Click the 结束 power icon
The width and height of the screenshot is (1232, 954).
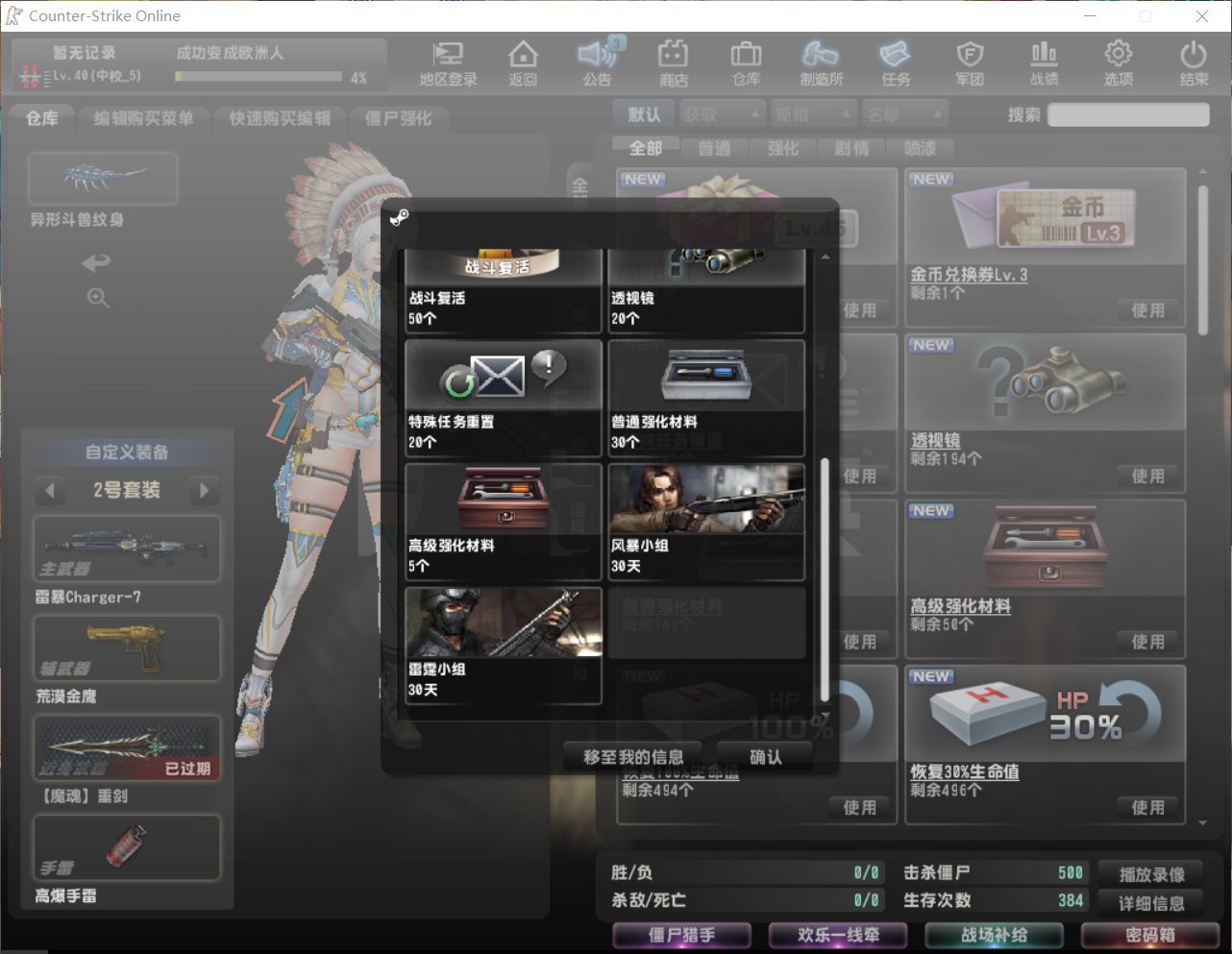click(1194, 63)
